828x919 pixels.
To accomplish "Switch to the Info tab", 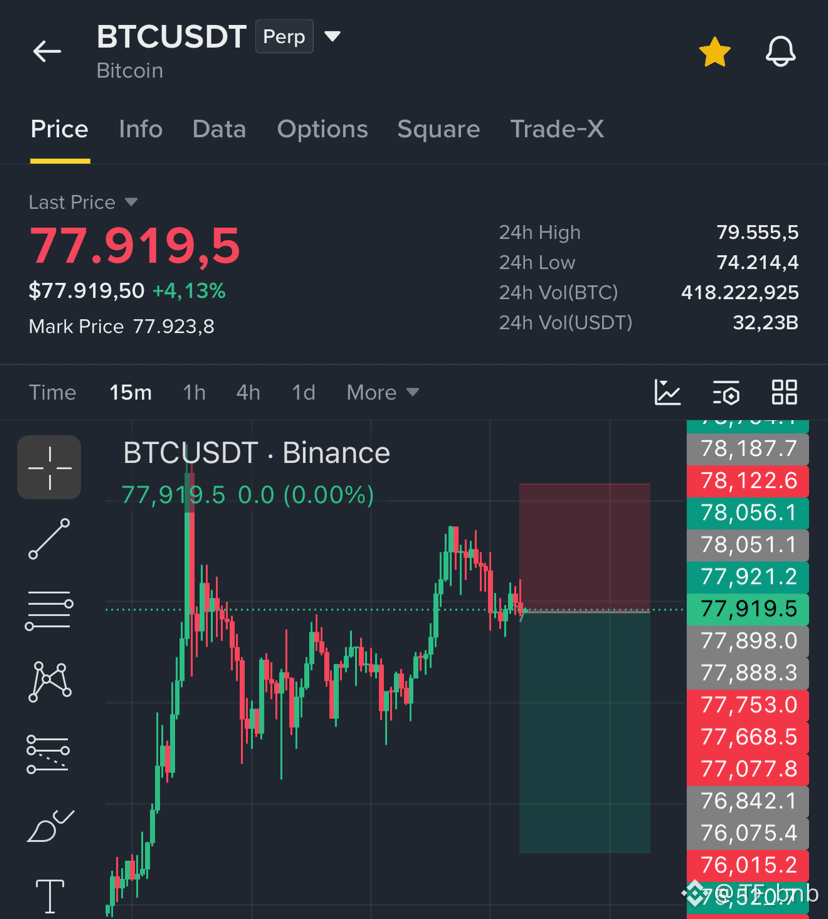I will 141,129.
